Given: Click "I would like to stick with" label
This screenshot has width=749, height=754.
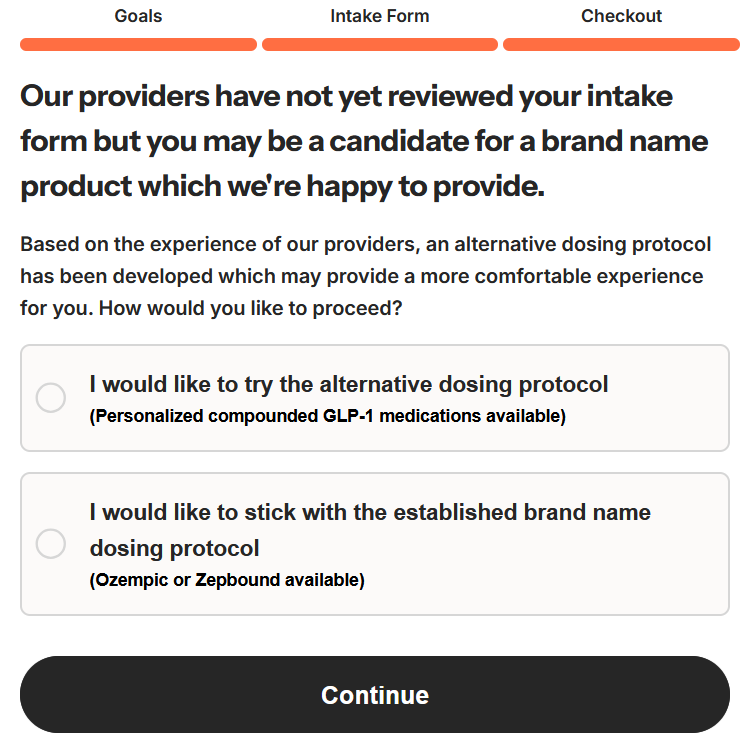Looking at the screenshot, I should (x=369, y=512).
